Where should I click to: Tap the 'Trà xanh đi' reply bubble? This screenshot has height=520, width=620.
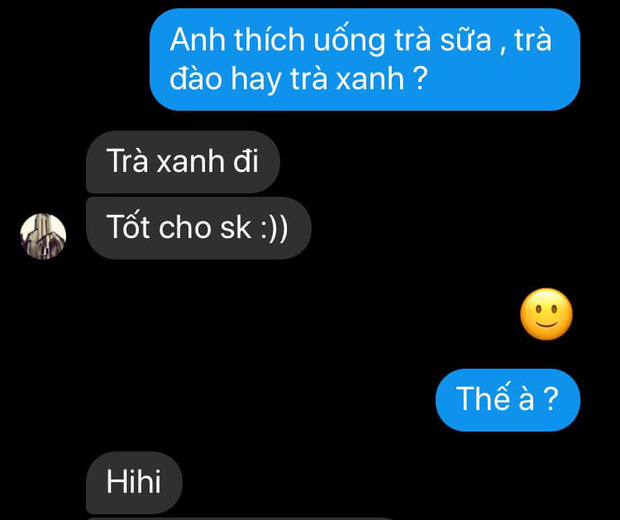183,162
